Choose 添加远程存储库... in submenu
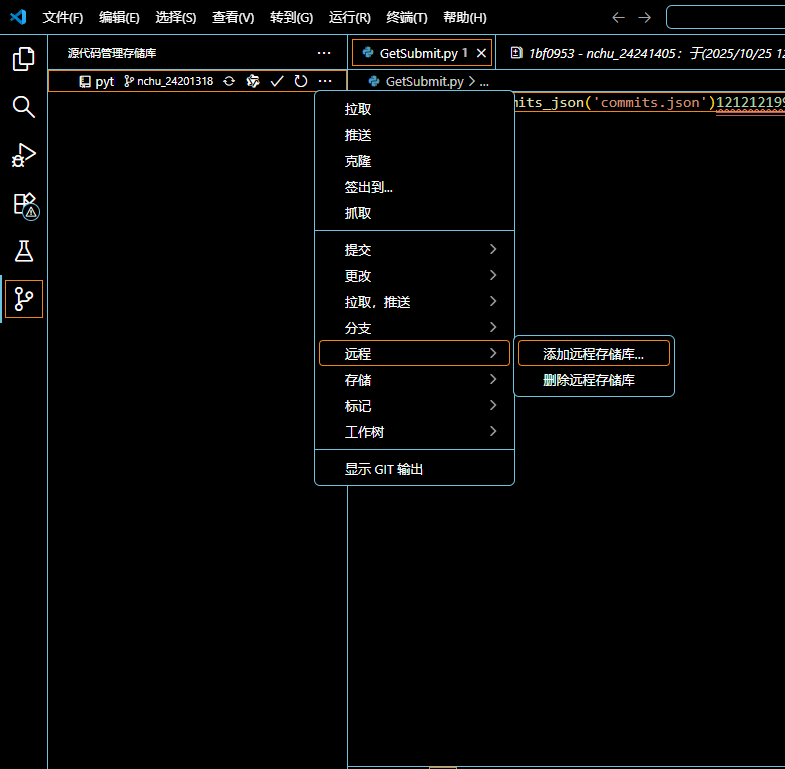Screen dimensions: 785x769 click(594, 353)
